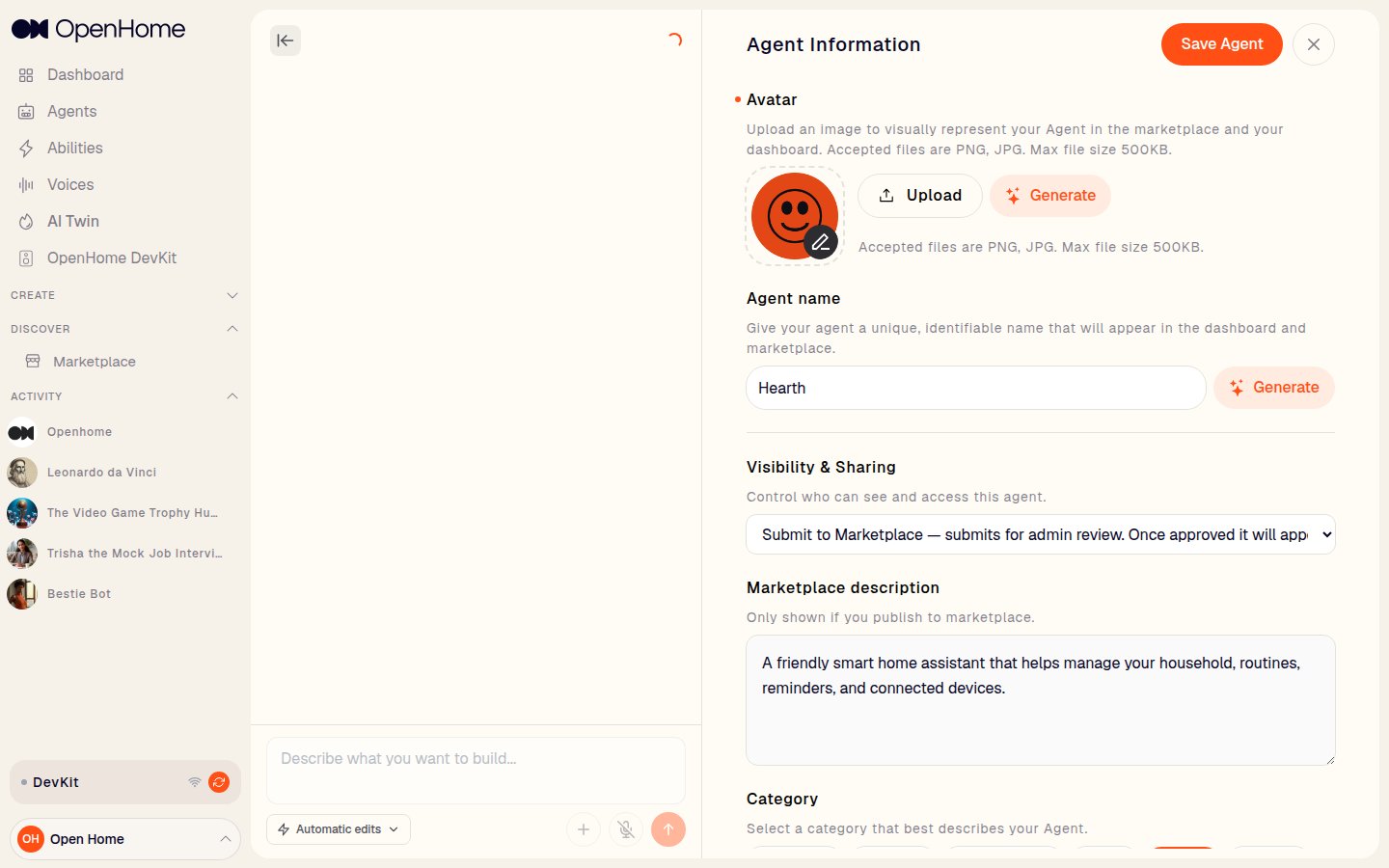Open the Bestie Bot agent
The width and height of the screenshot is (1389, 868).
pyautogui.click(x=79, y=594)
